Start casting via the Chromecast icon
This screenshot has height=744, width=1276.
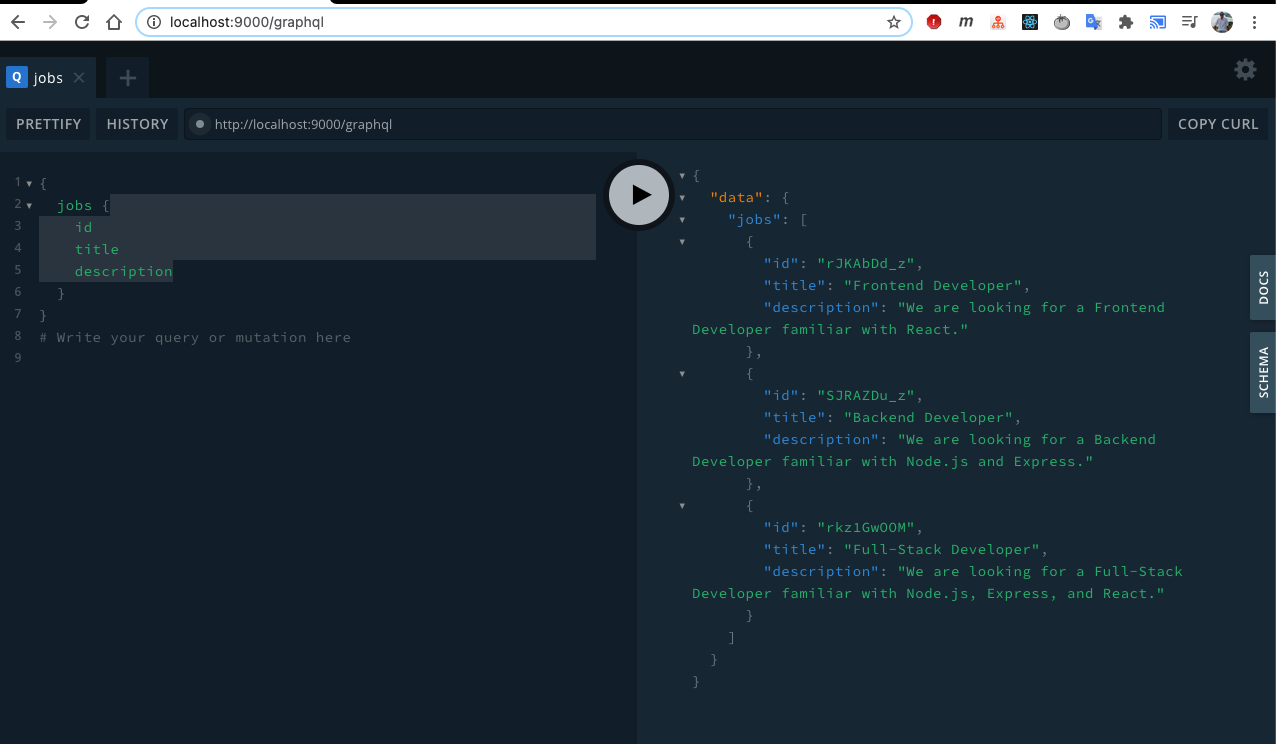pyautogui.click(x=1157, y=21)
